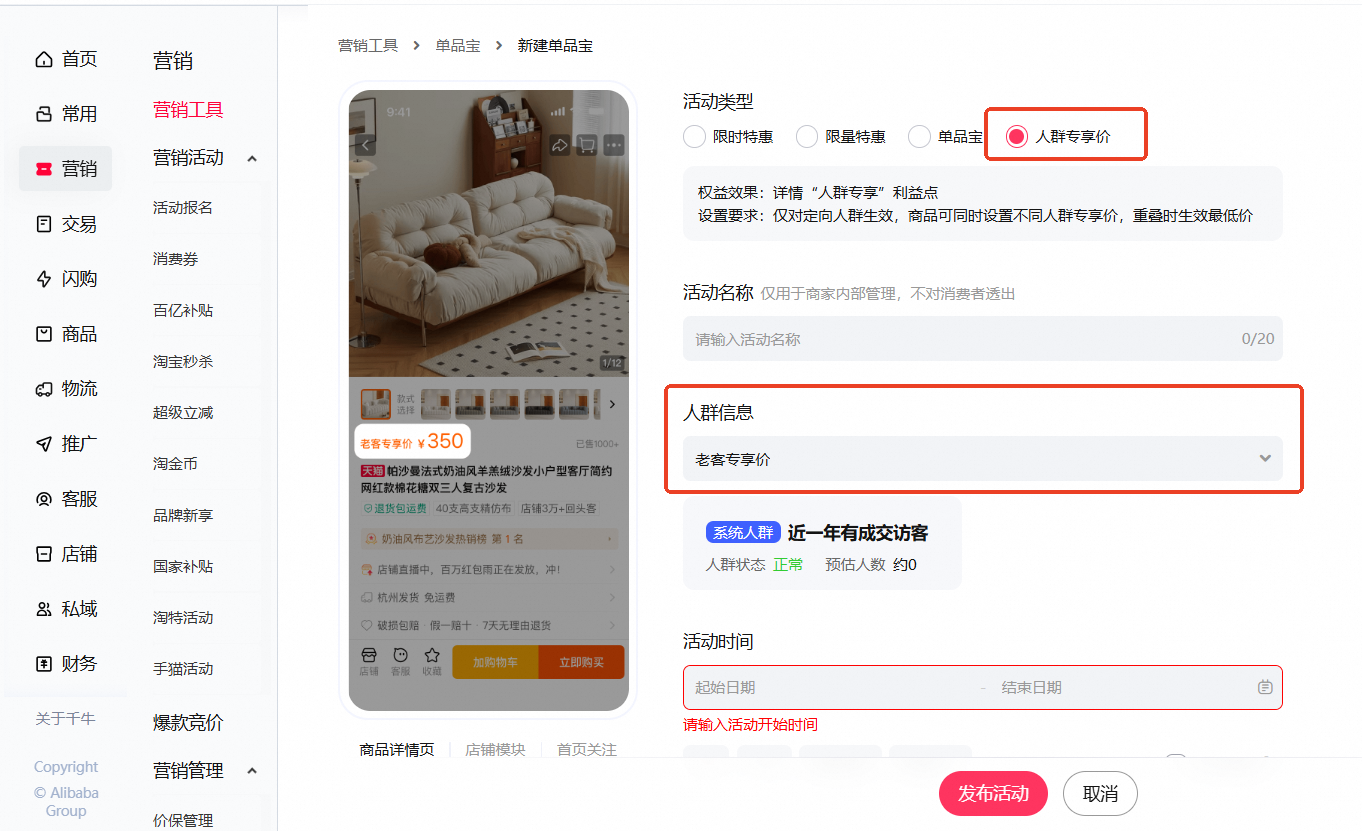This screenshot has height=831, width=1362.
Task: Open 国家补贴 menu item
Action: [183, 567]
